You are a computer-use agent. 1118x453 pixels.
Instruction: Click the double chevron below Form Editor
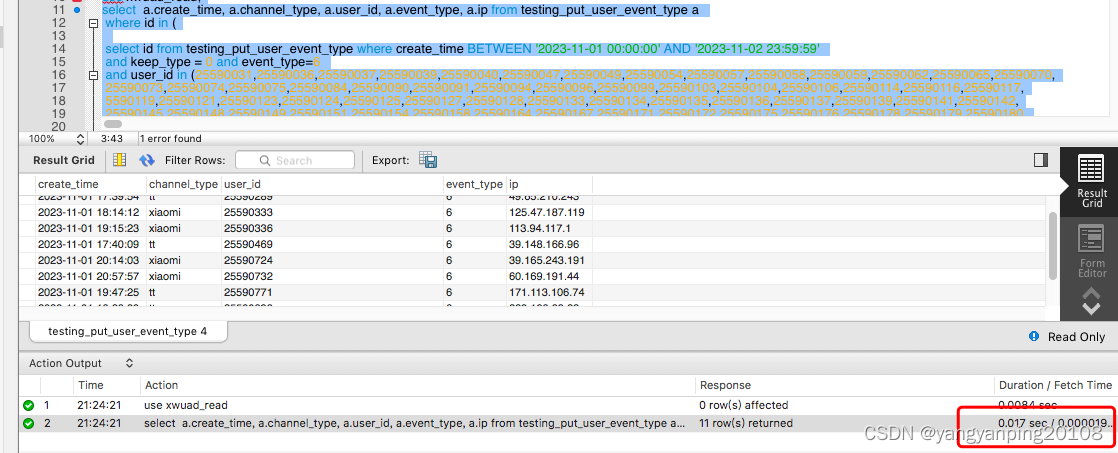click(1092, 301)
